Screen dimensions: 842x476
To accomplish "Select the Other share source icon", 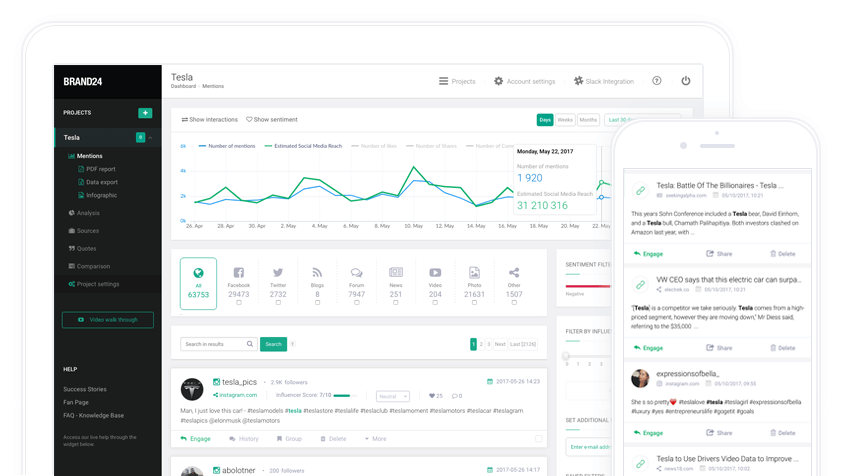I will click(x=514, y=273).
